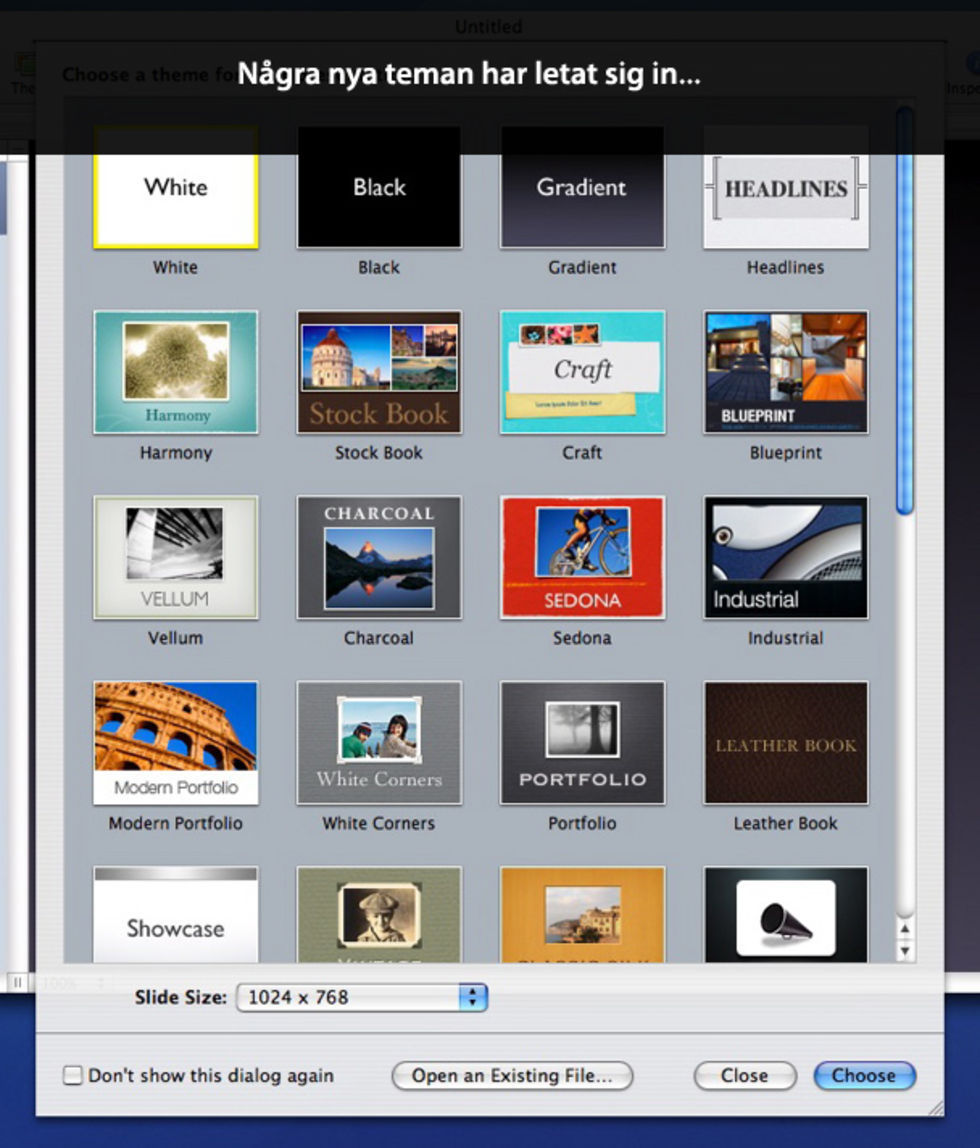Select the Showcase theme thumbnail

click(x=176, y=915)
